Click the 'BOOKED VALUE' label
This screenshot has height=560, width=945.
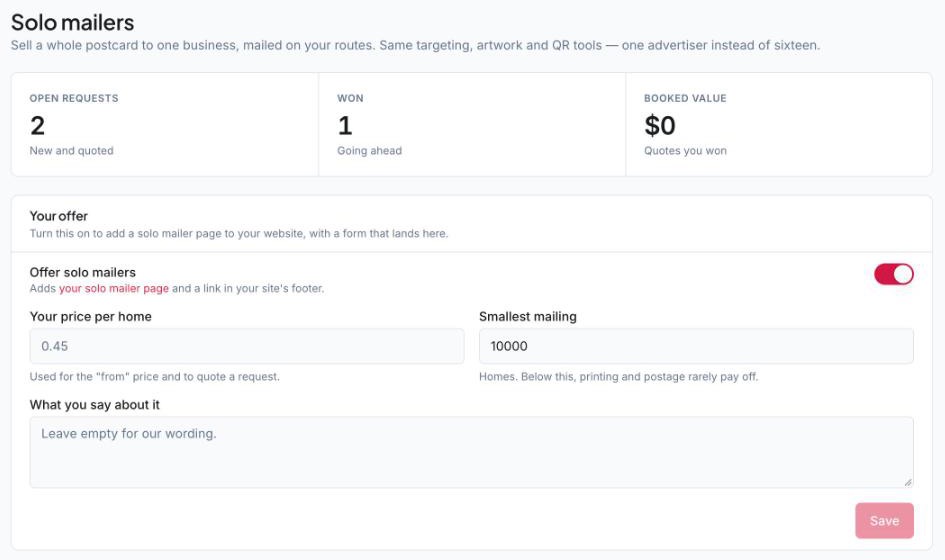pyautogui.click(x=685, y=98)
